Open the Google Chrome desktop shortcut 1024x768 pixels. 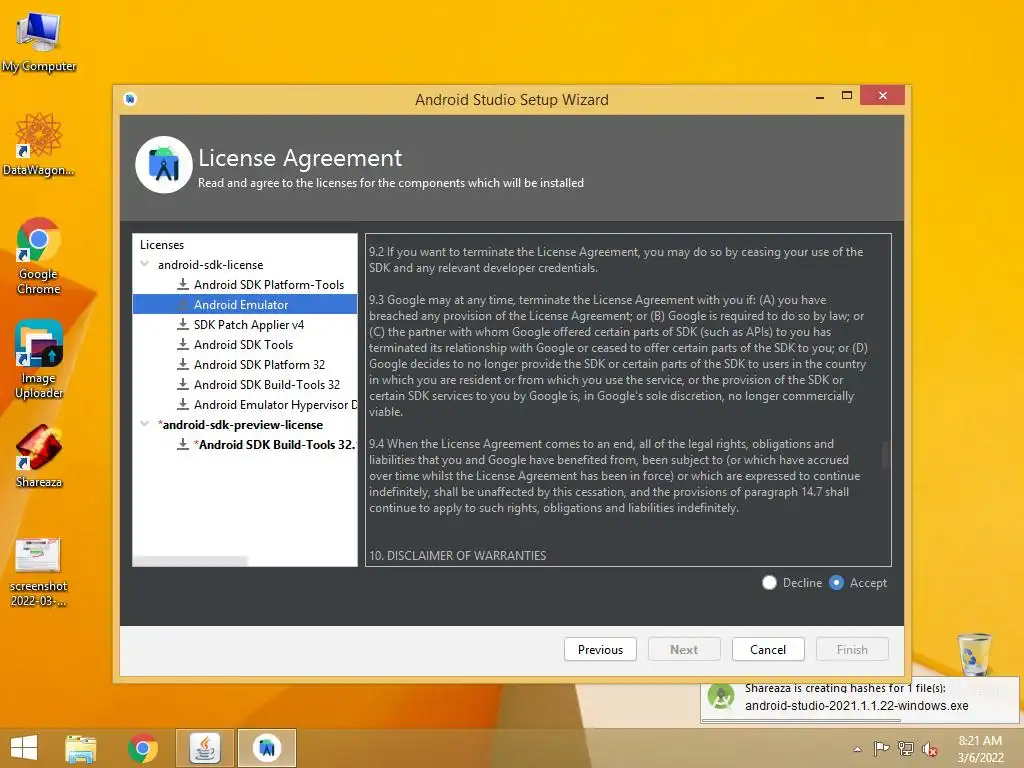pos(39,255)
